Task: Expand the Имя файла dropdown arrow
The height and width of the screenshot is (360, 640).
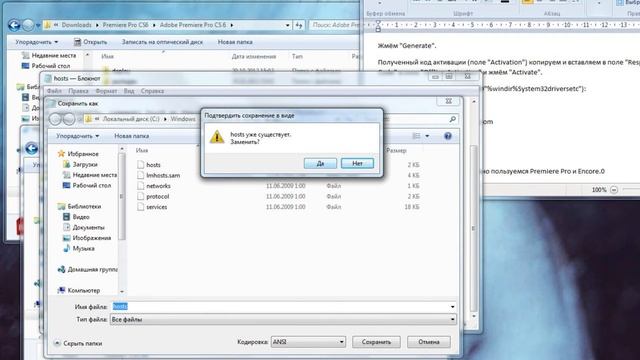Action: point(452,307)
